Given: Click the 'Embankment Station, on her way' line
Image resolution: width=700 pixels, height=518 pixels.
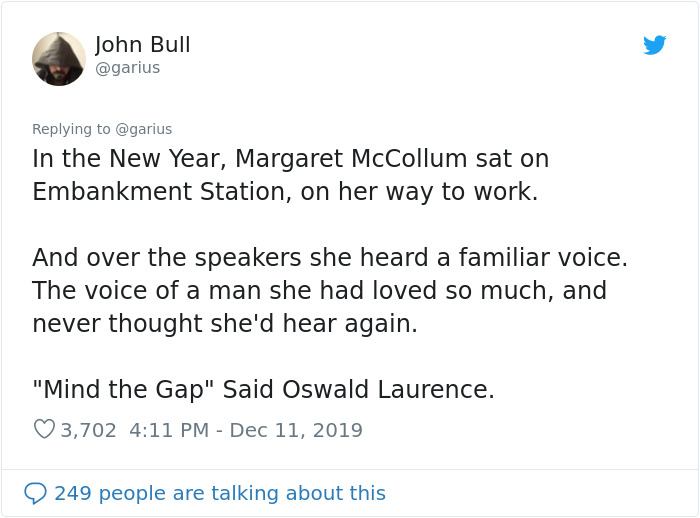Looking at the screenshot, I should pyautogui.click(x=285, y=192).
